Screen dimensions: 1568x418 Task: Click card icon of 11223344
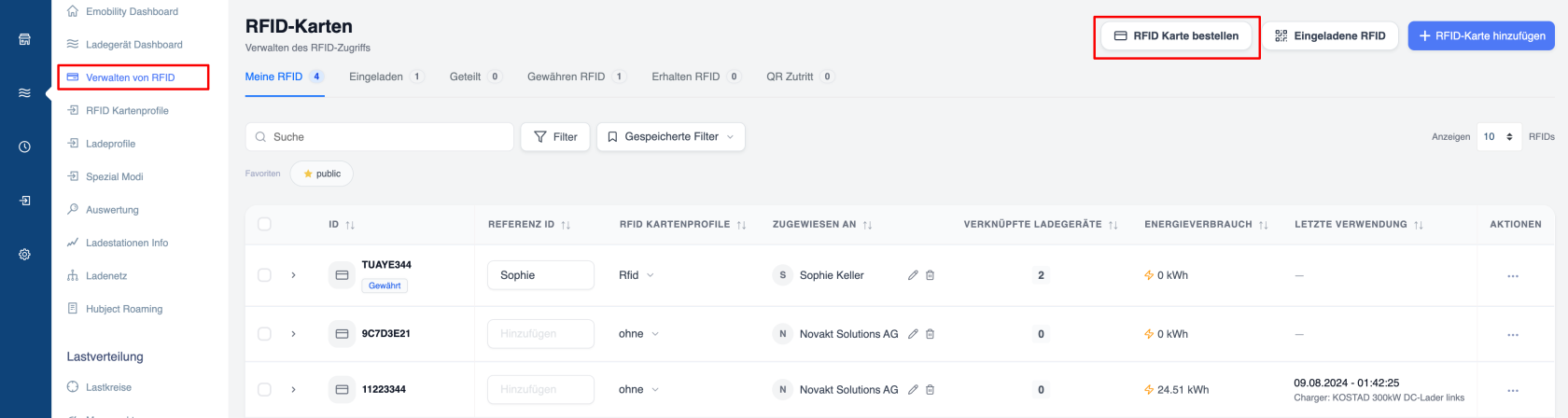pos(342,390)
